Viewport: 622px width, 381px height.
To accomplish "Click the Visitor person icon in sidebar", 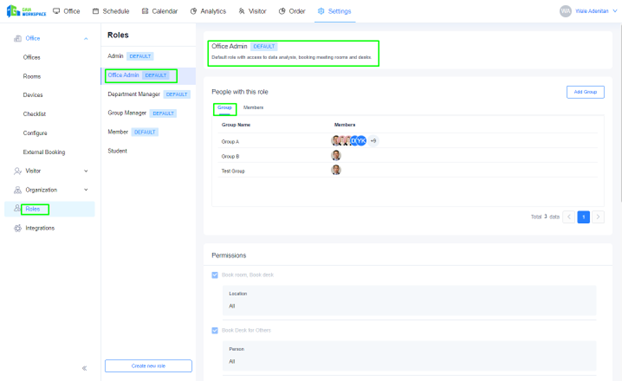I will [17, 171].
